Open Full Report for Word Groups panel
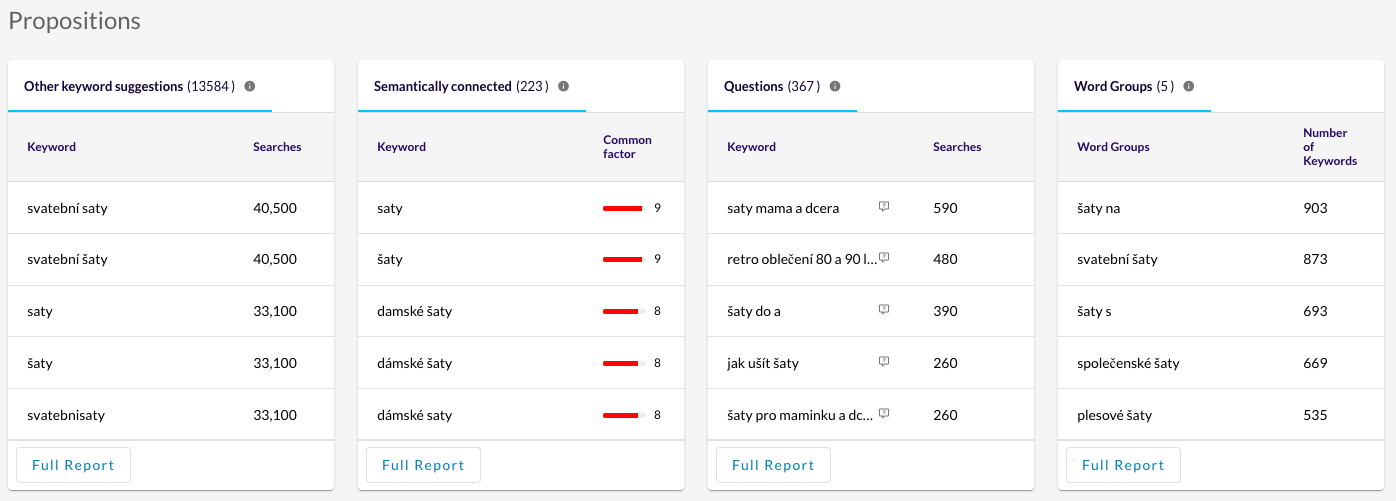This screenshot has width=1396, height=501. click(x=1124, y=465)
